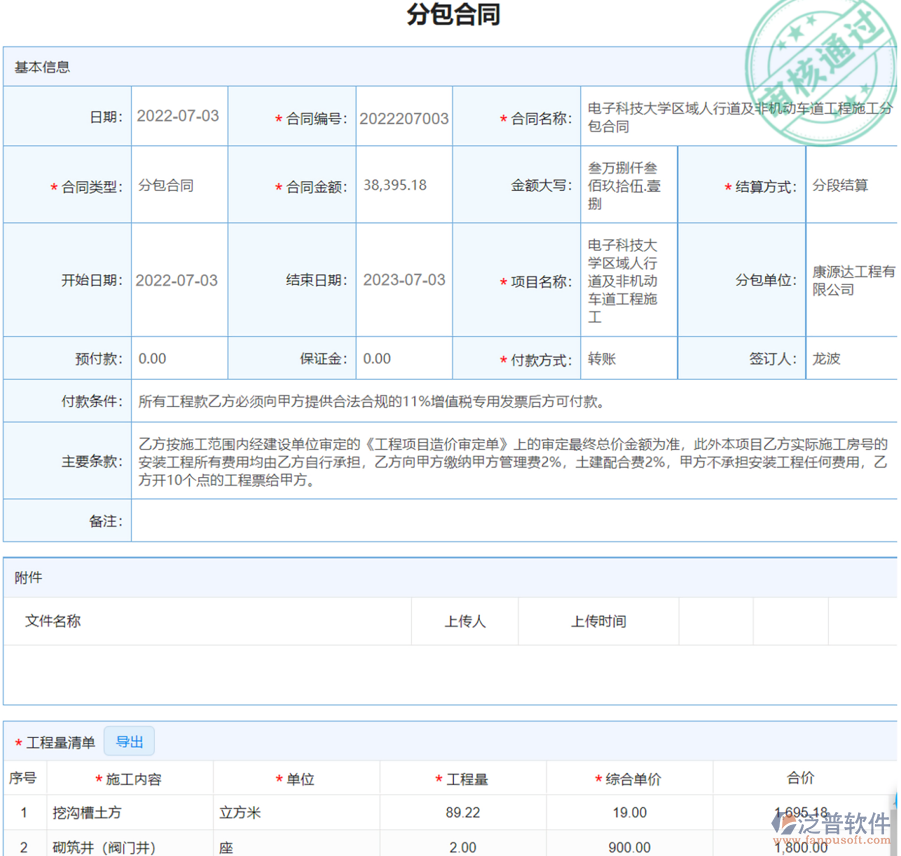Click the 日期 date field showing 2022-07-03
The image size is (901, 856).
(178, 116)
